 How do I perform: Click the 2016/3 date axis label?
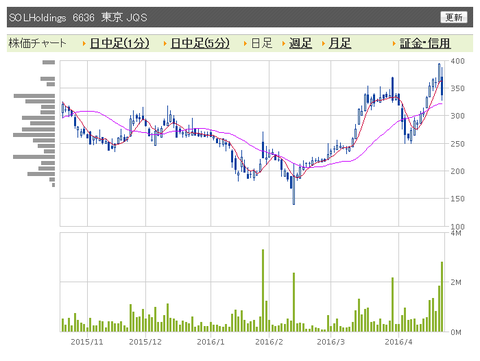click(x=331, y=342)
